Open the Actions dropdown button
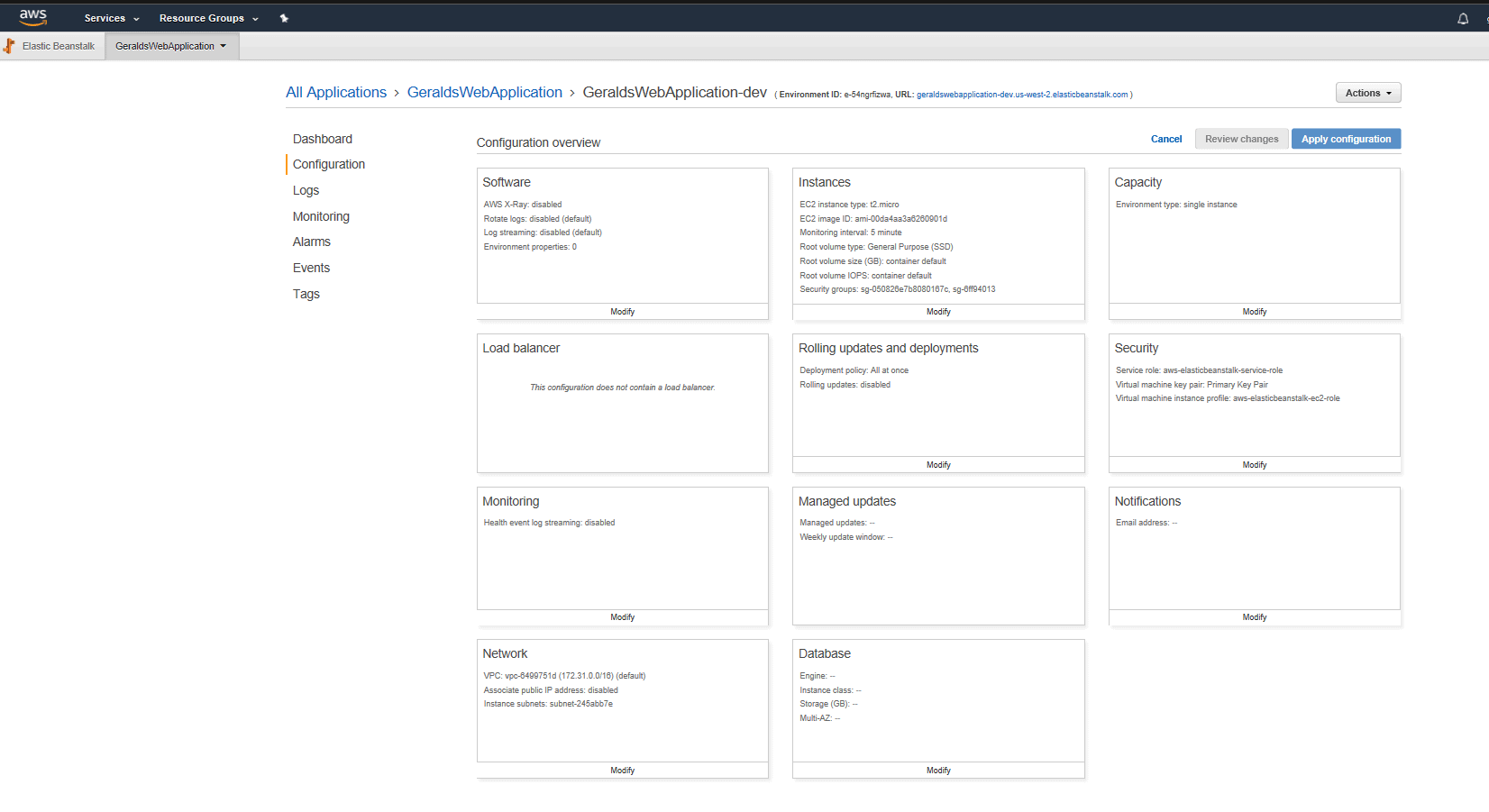 pyautogui.click(x=1368, y=93)
